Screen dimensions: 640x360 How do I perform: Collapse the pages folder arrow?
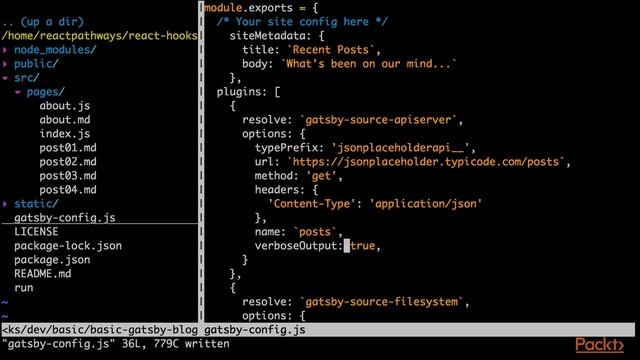(18, 92)
